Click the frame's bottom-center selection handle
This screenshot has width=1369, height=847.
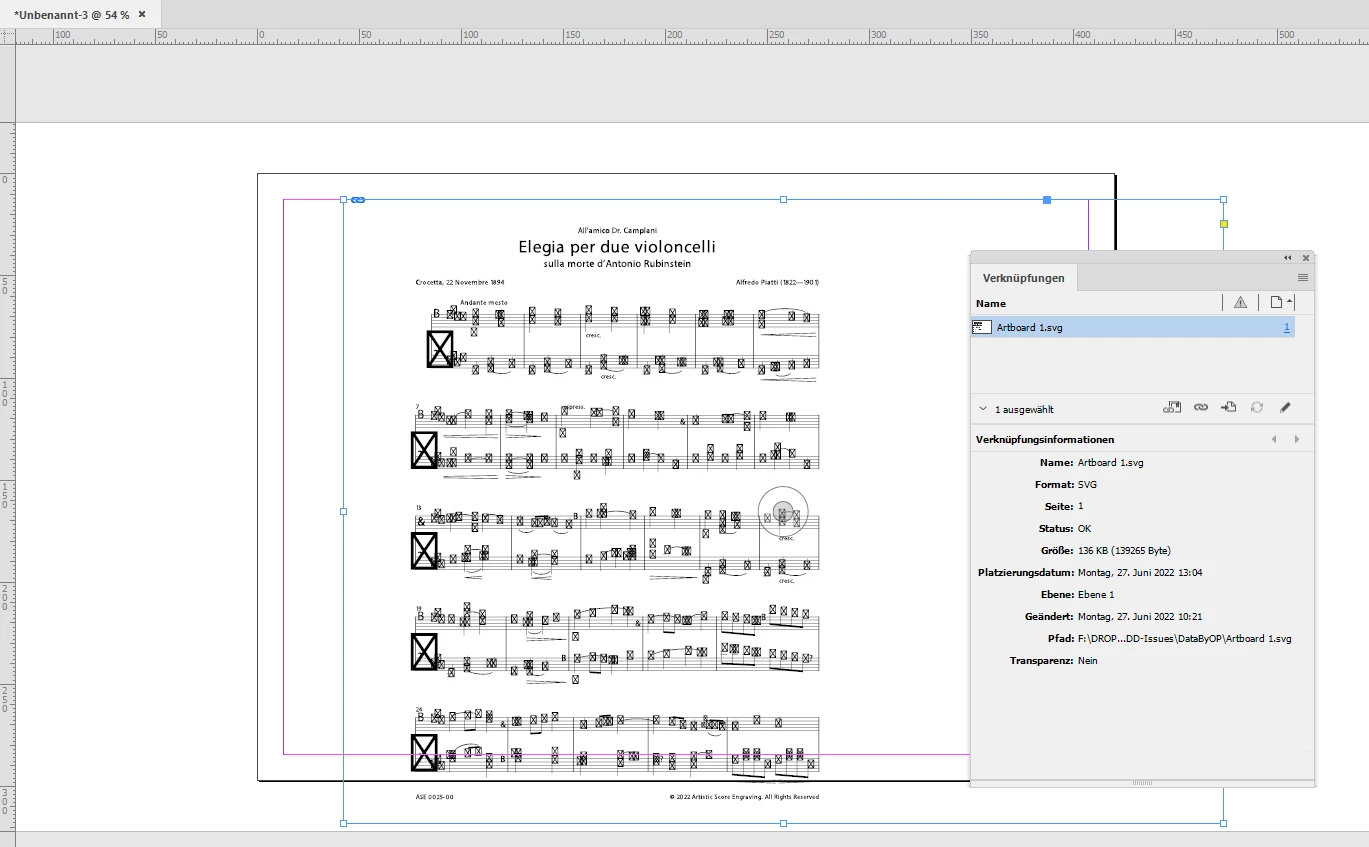point(783,823)
